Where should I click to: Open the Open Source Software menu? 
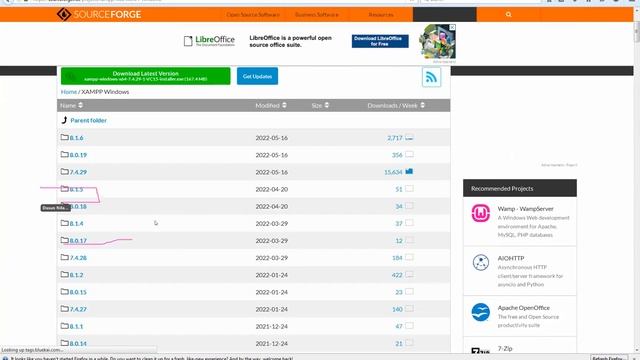click(x=253, y=15)
